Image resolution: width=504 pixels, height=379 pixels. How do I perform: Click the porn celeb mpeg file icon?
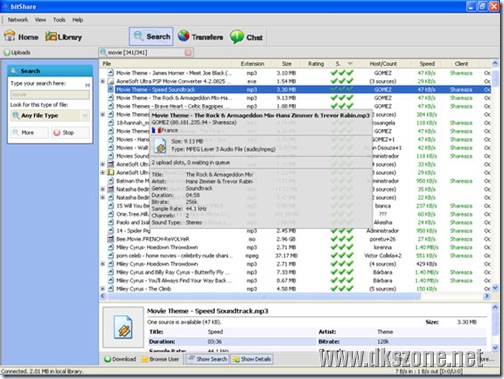(111, 255)
